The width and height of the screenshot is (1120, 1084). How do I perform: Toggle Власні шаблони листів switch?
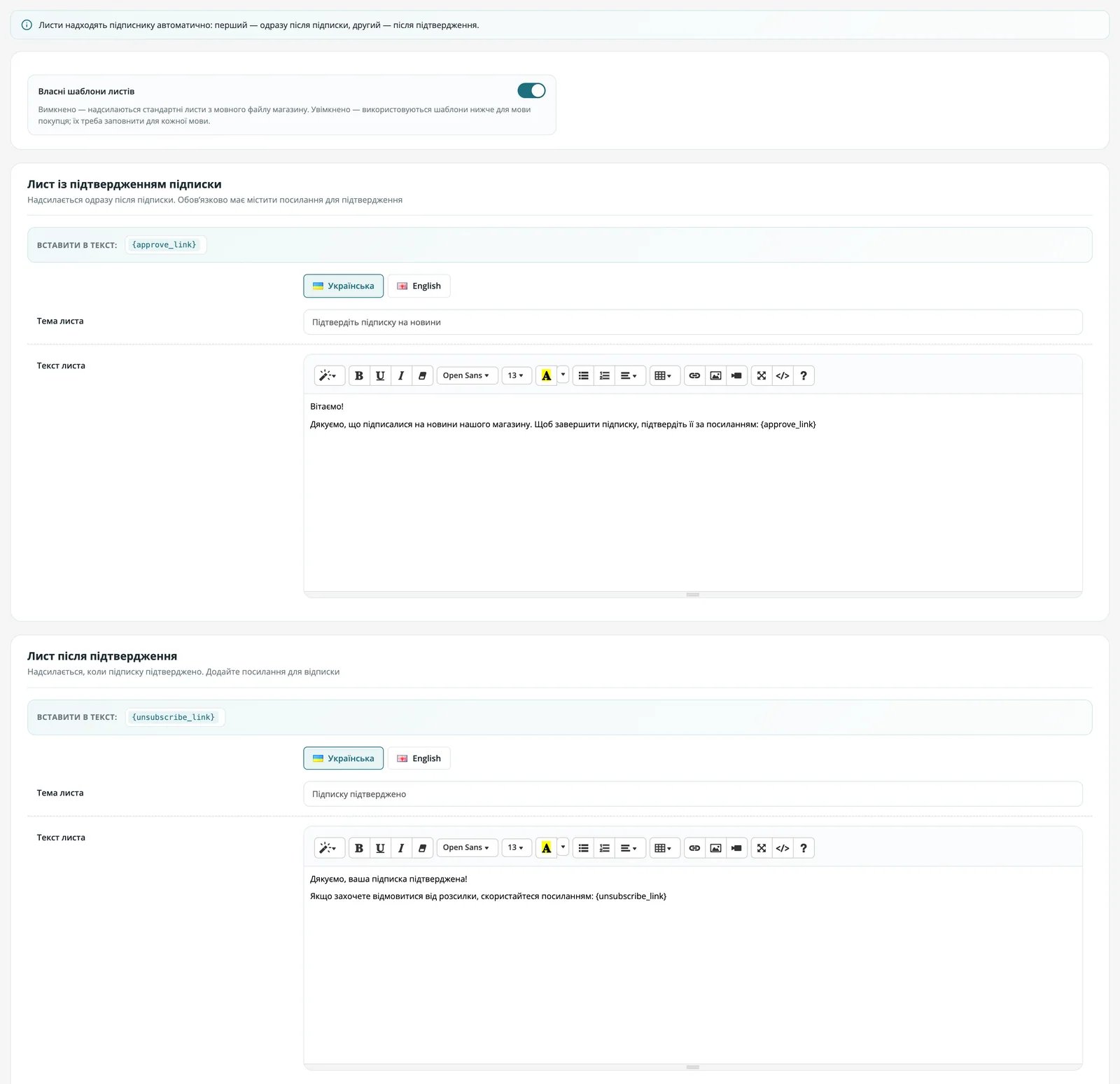pyautogui.click(x=531, y=90)
